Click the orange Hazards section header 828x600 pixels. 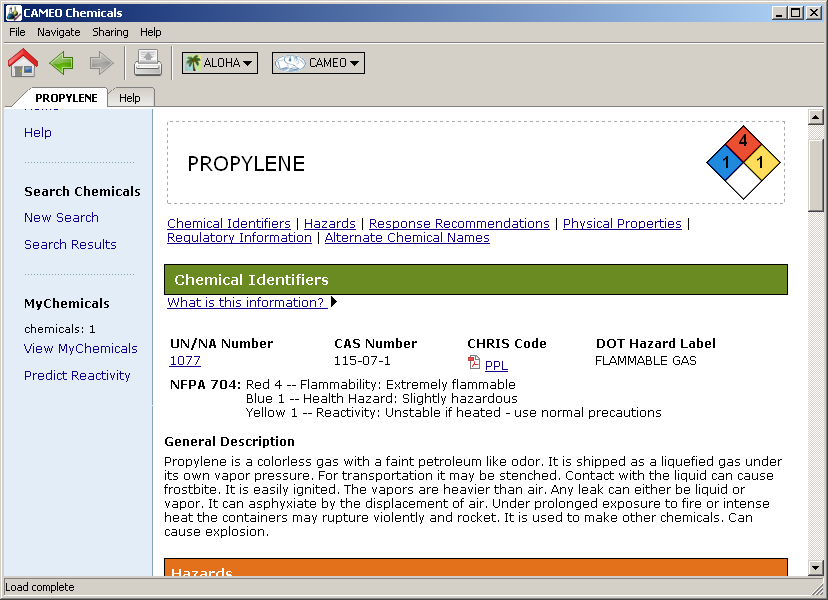click(476, 568)
